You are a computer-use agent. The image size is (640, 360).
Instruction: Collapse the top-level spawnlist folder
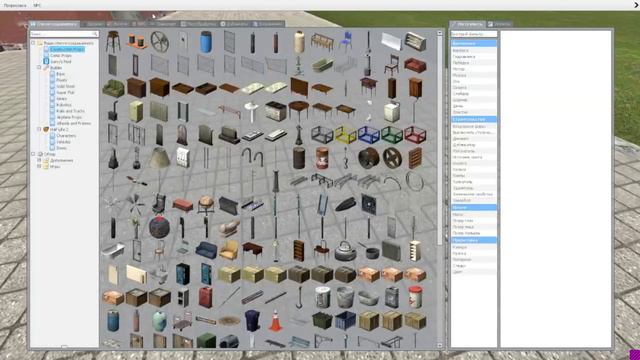tap(33, 43)
